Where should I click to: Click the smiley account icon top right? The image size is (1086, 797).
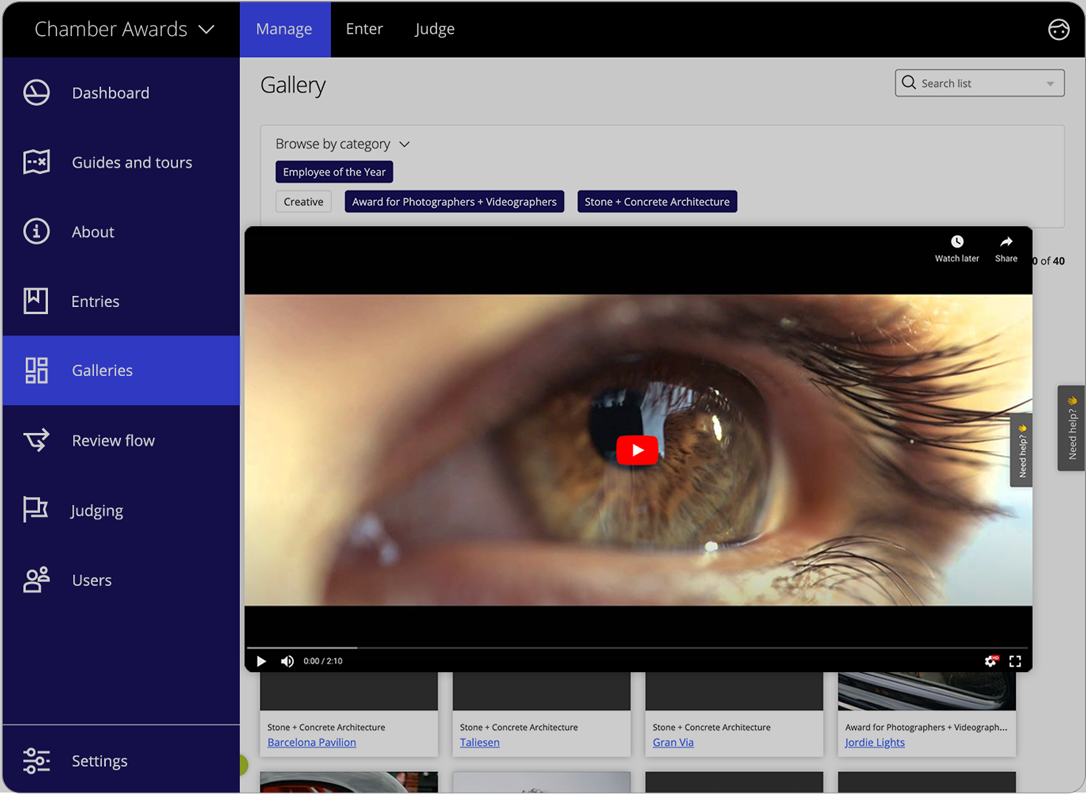[1059, 29]
